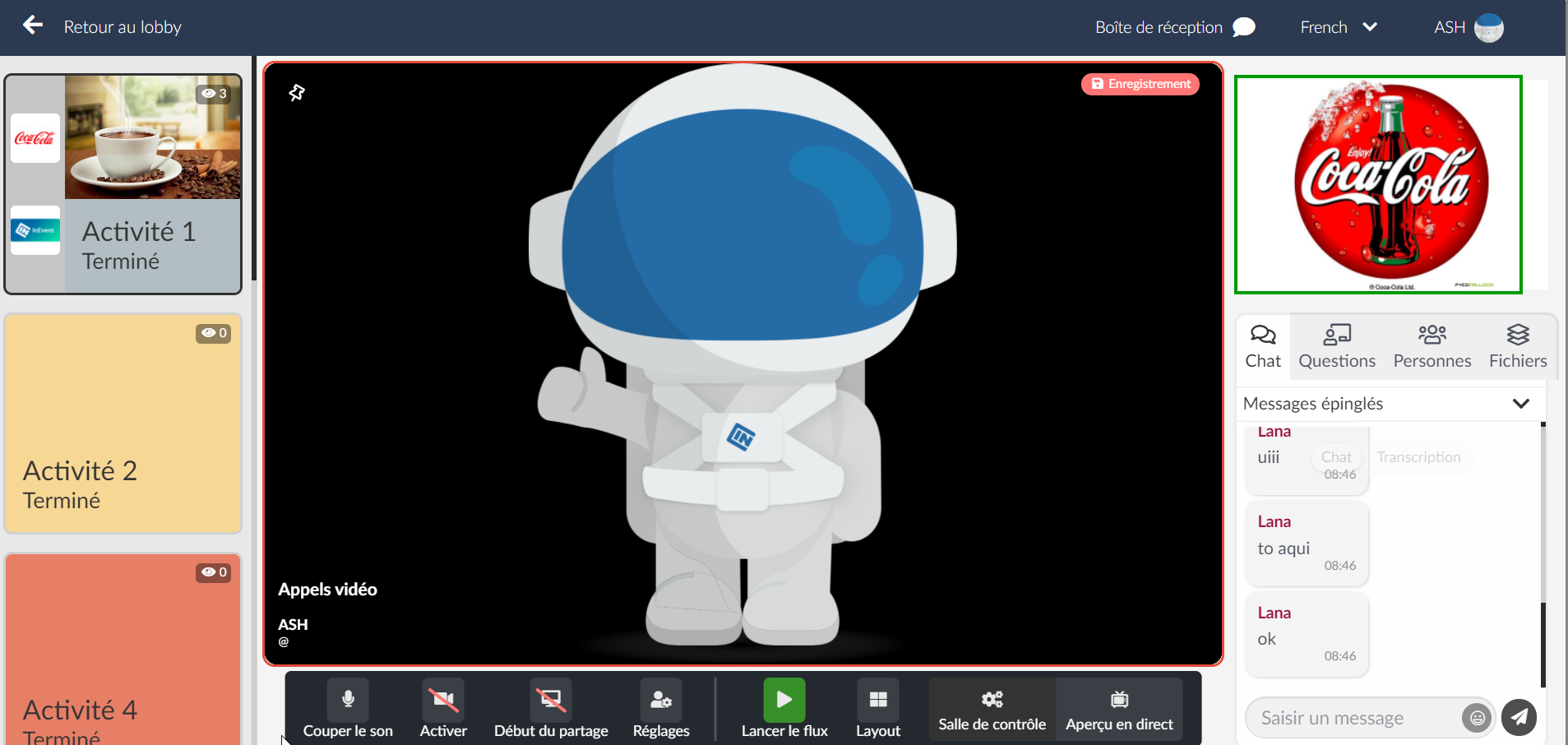Screen dimensions: 1568x745
Task: Click the viewer count badge on Activité 2
Action: (214, 332)
